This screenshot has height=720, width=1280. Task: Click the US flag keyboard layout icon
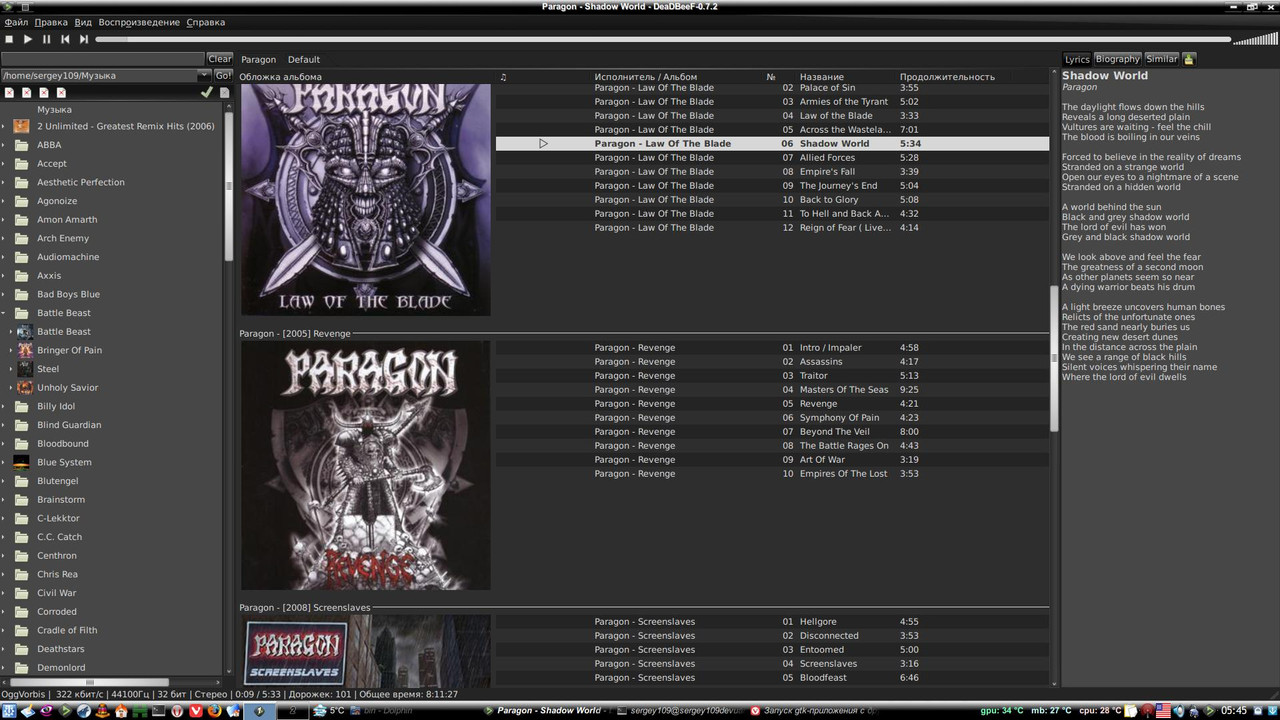[x=1163, y=711]
